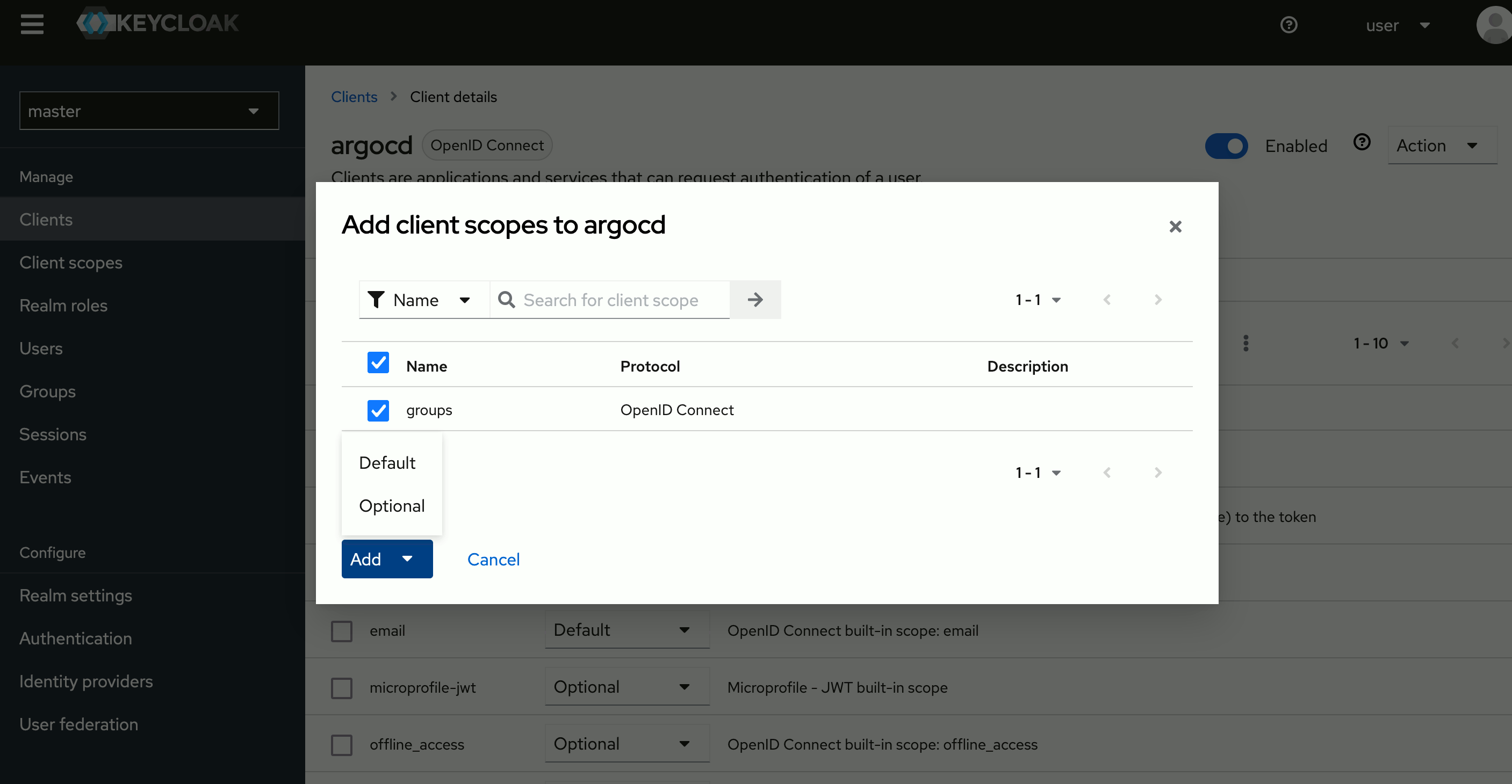
Task: Click the help icon beside Enabled
Action: coord(1362,143)
